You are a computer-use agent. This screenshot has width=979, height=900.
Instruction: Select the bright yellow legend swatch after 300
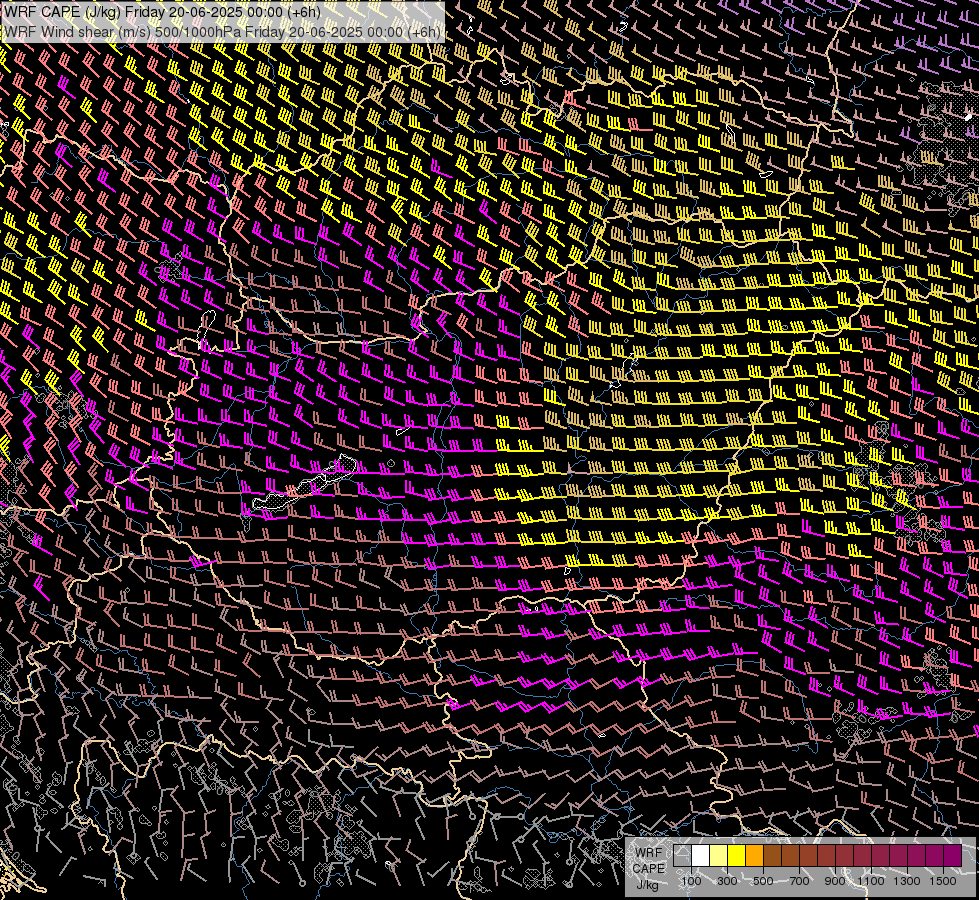737,855
